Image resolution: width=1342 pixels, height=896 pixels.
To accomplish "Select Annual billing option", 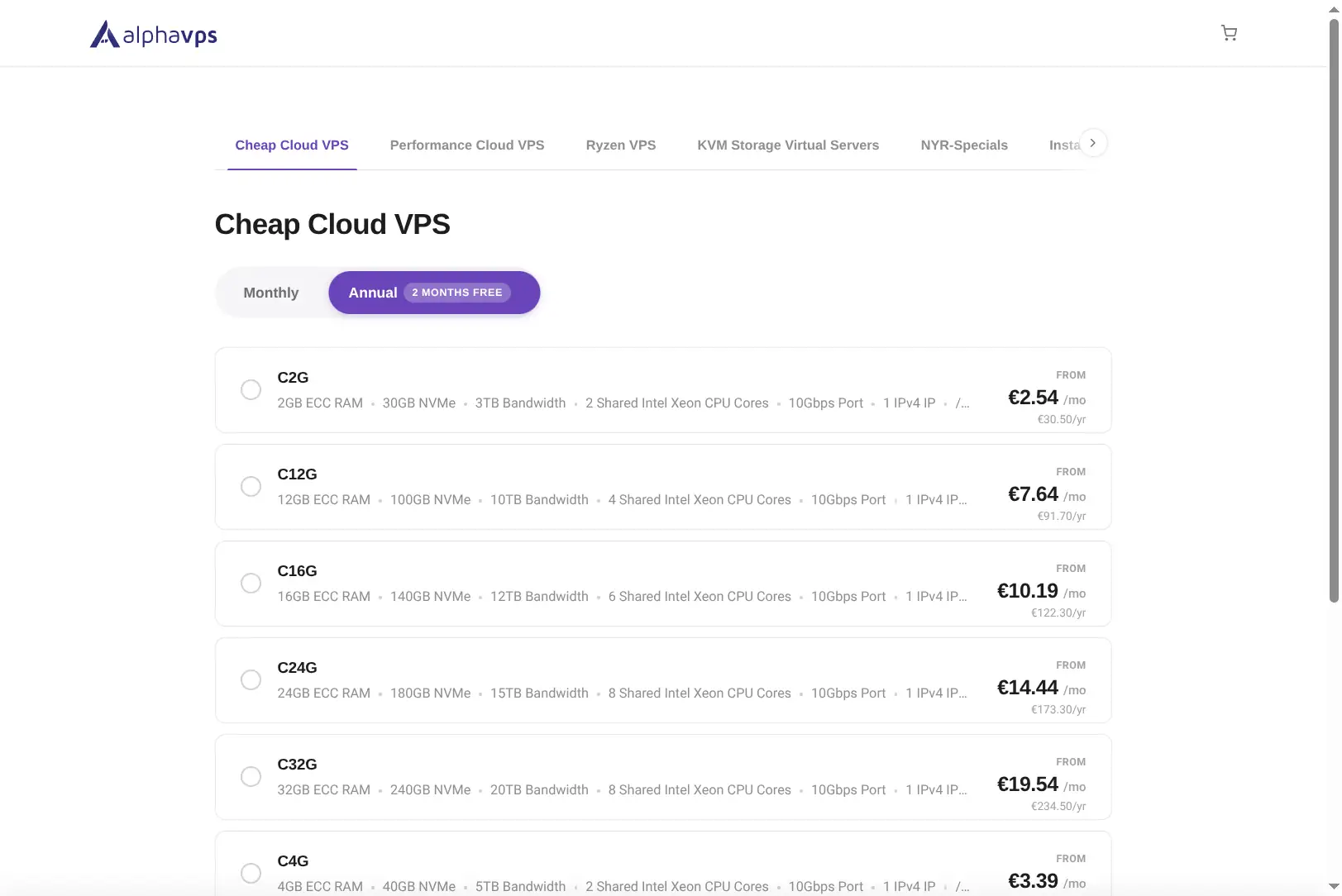I will click(434, 293).
